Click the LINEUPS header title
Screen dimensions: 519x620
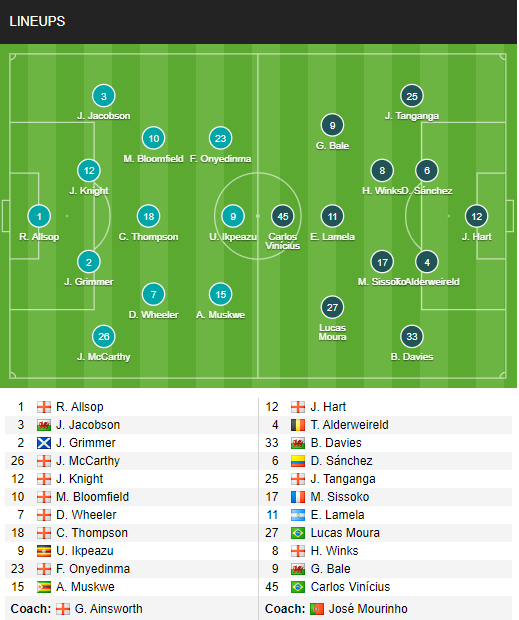pyautogui.click(x=37, y=21)
